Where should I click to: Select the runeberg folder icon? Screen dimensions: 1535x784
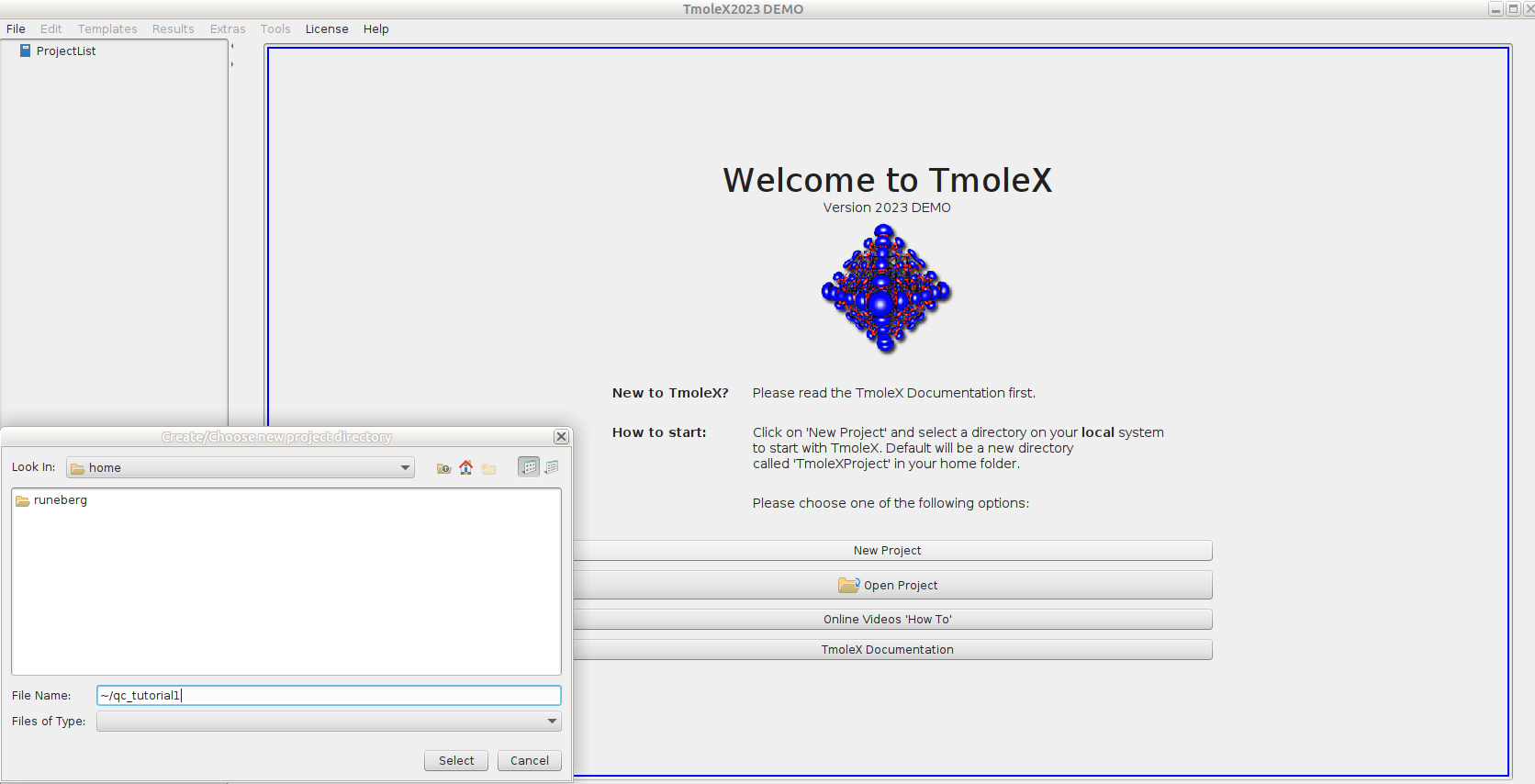pos(22,500)
